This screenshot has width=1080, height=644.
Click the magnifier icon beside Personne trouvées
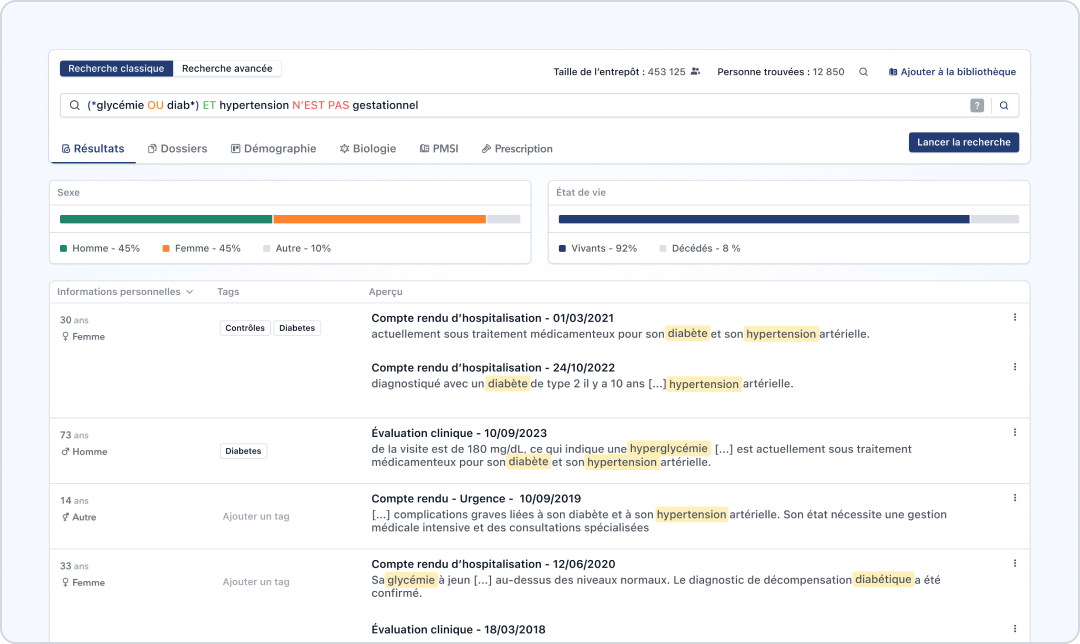coord(864,72)
